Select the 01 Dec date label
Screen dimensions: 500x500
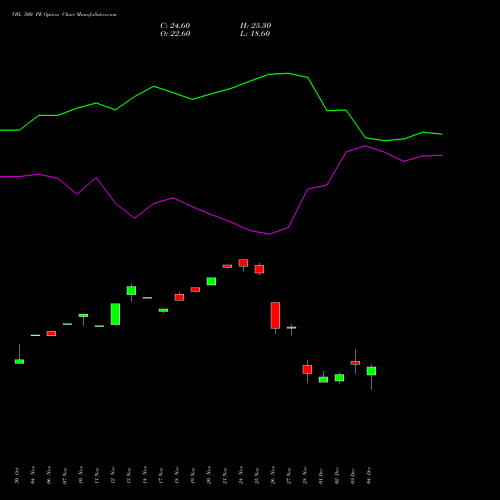click(x=321, y=476)
